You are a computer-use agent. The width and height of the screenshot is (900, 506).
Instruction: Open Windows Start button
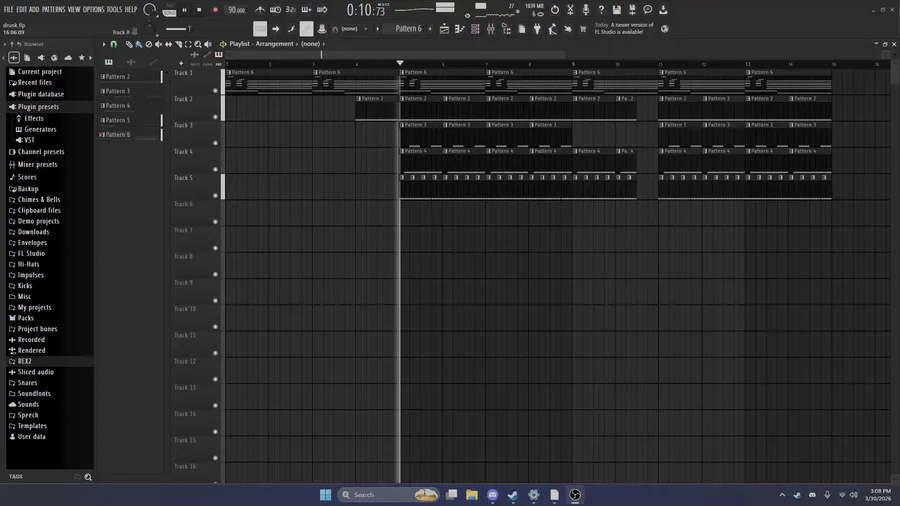click(x=325, y=495)
